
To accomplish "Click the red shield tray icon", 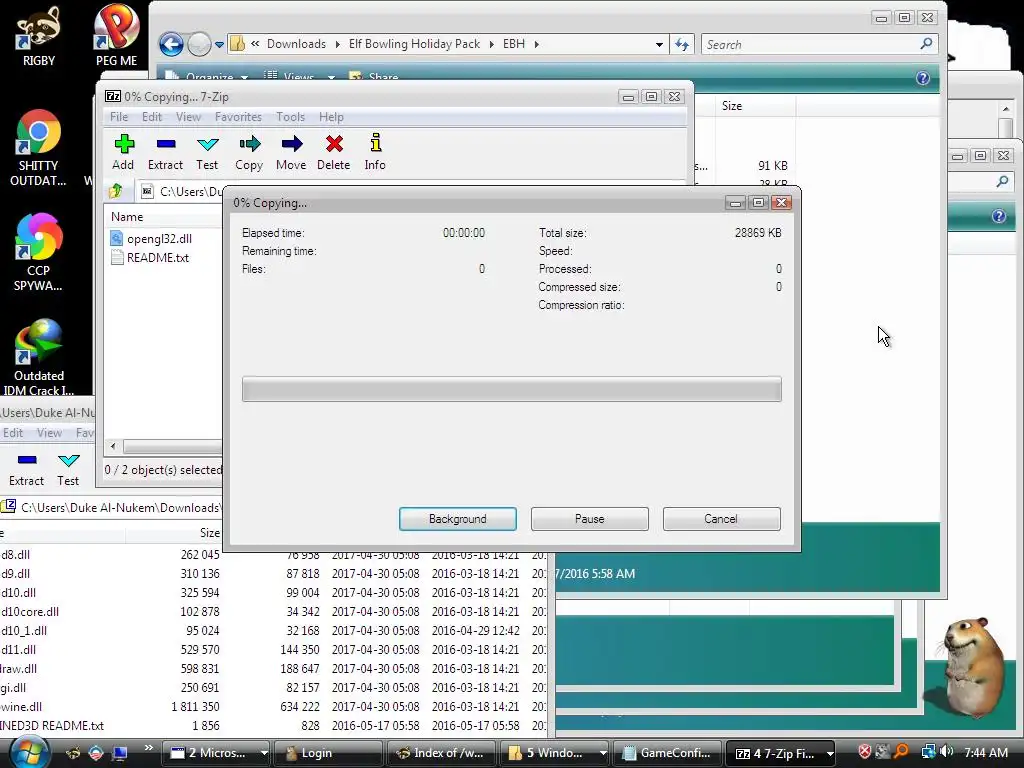I will 865,752.
